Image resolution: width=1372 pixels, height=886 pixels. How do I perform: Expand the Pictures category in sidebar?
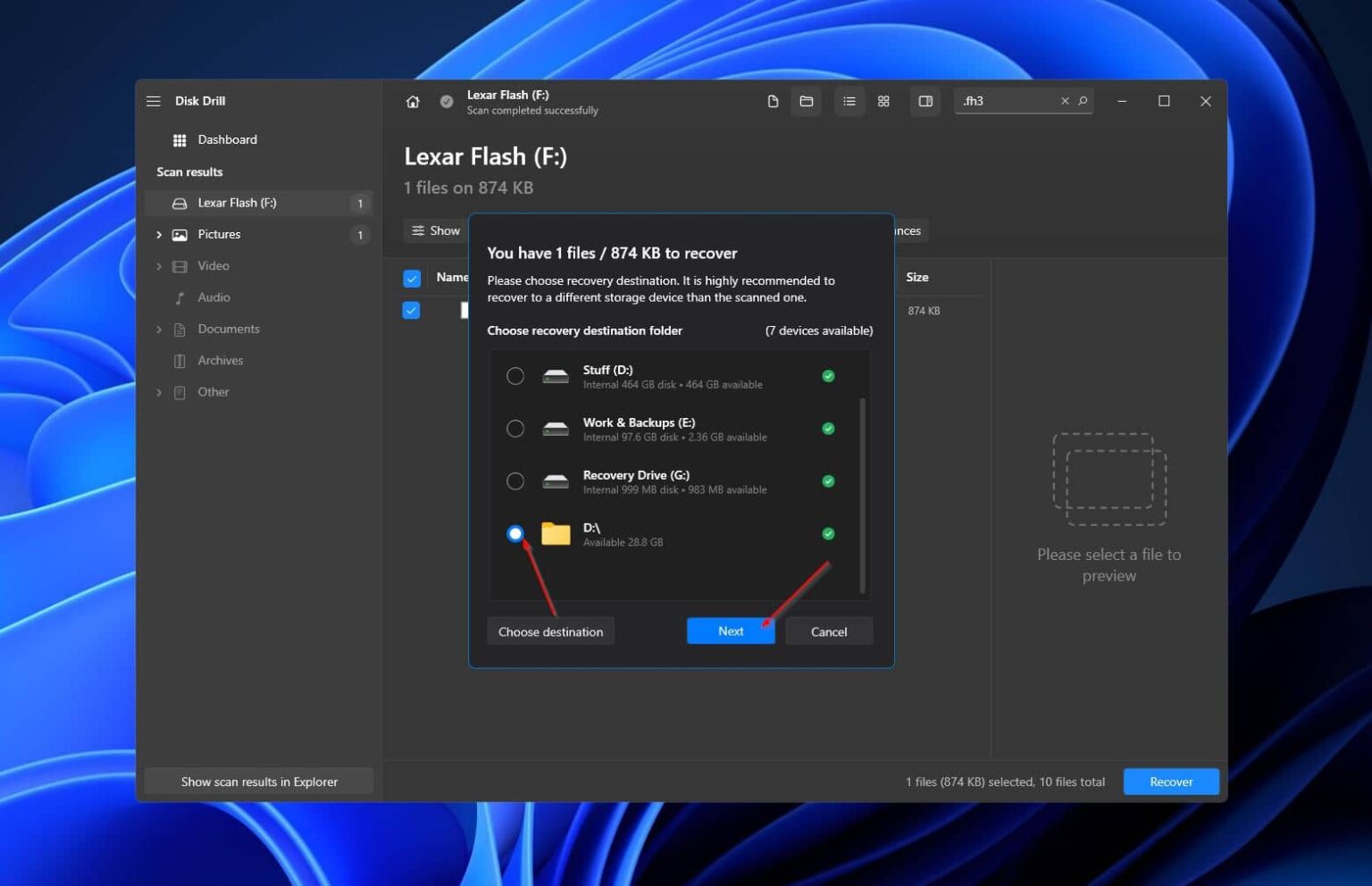[159, 235]
